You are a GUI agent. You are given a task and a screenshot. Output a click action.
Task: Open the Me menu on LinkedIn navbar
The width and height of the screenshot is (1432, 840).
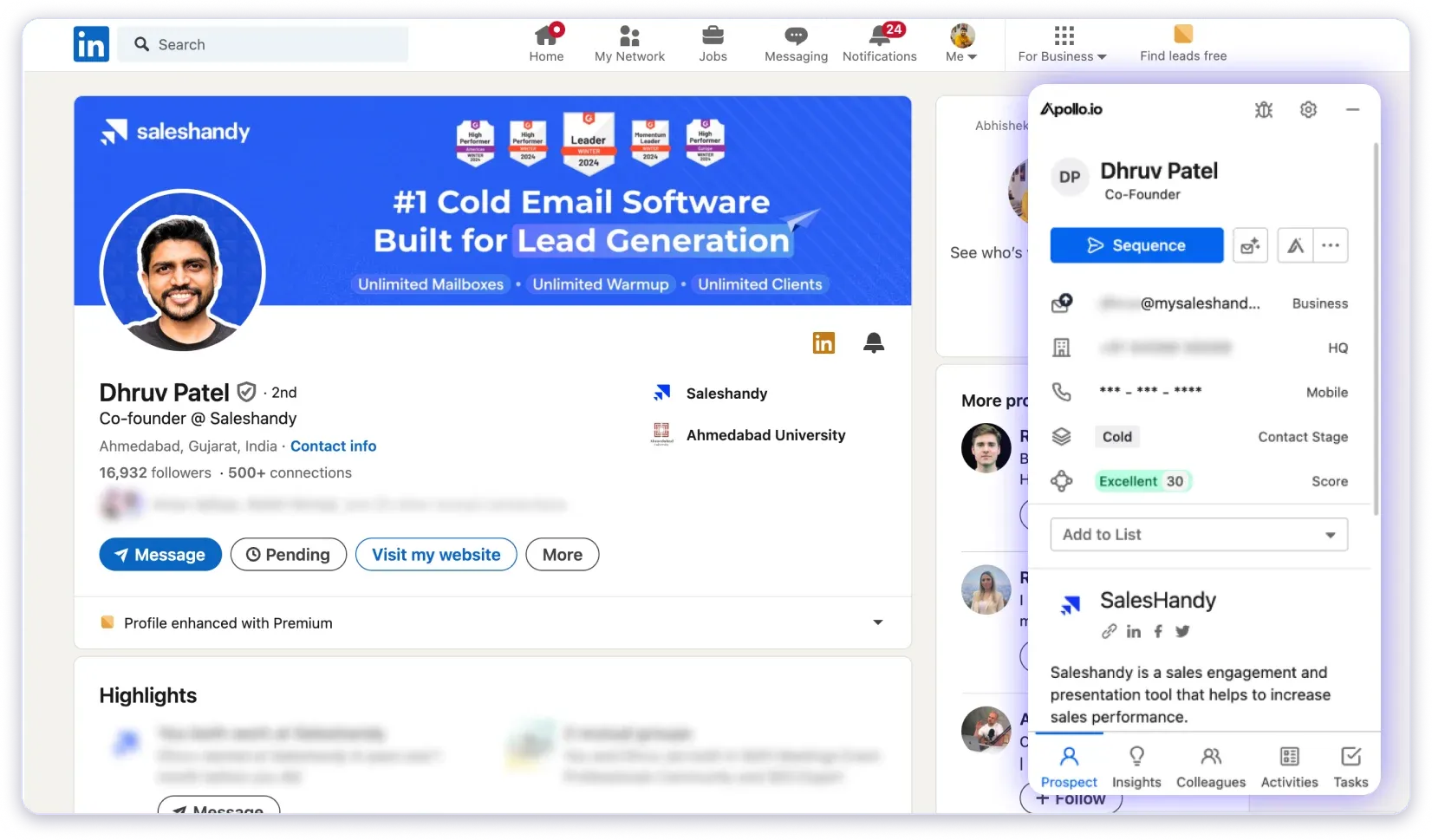pyautogui.click(x=960, y=43)
